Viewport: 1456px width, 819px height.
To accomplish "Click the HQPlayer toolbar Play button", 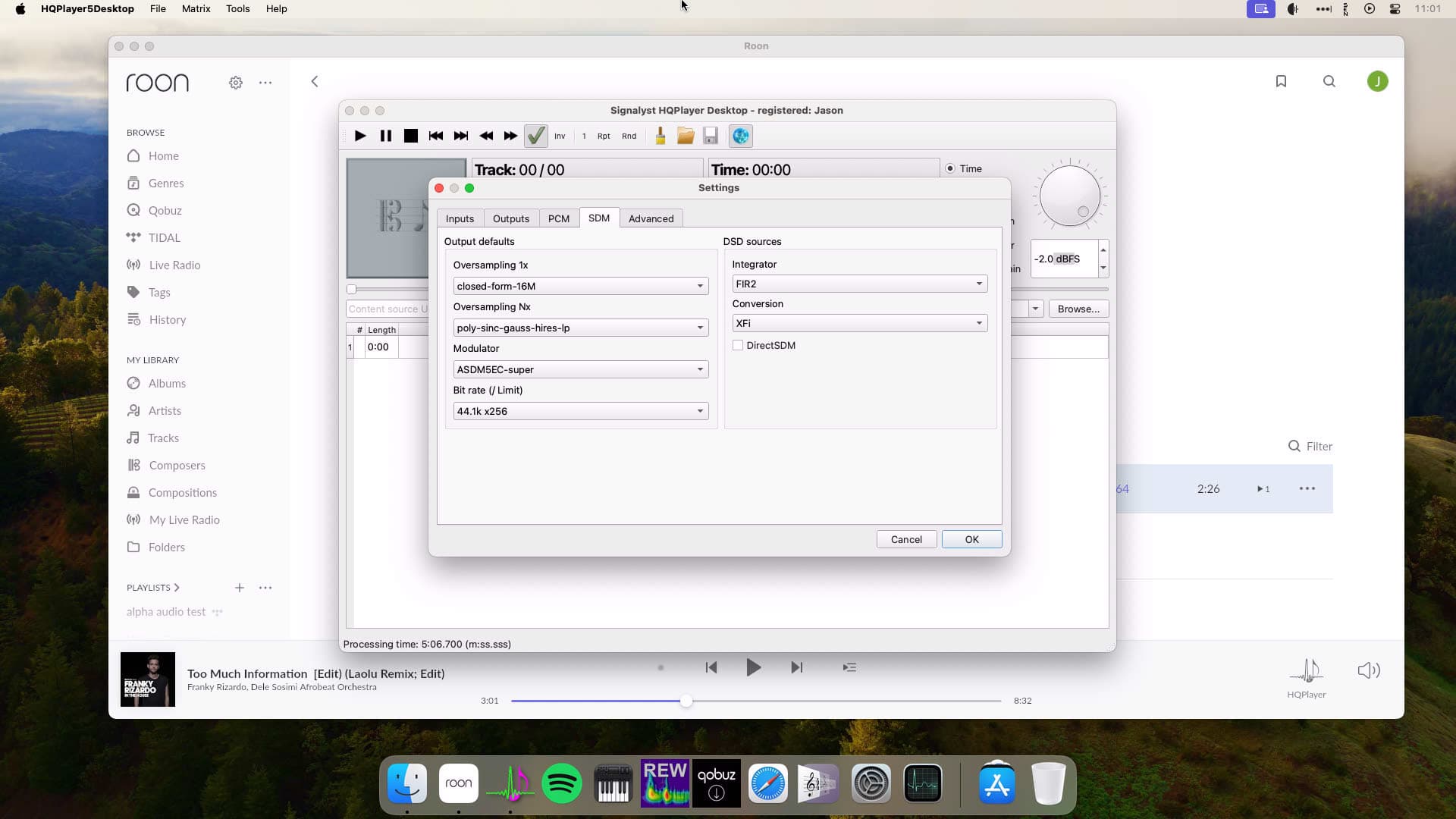I will pos(360,136).
